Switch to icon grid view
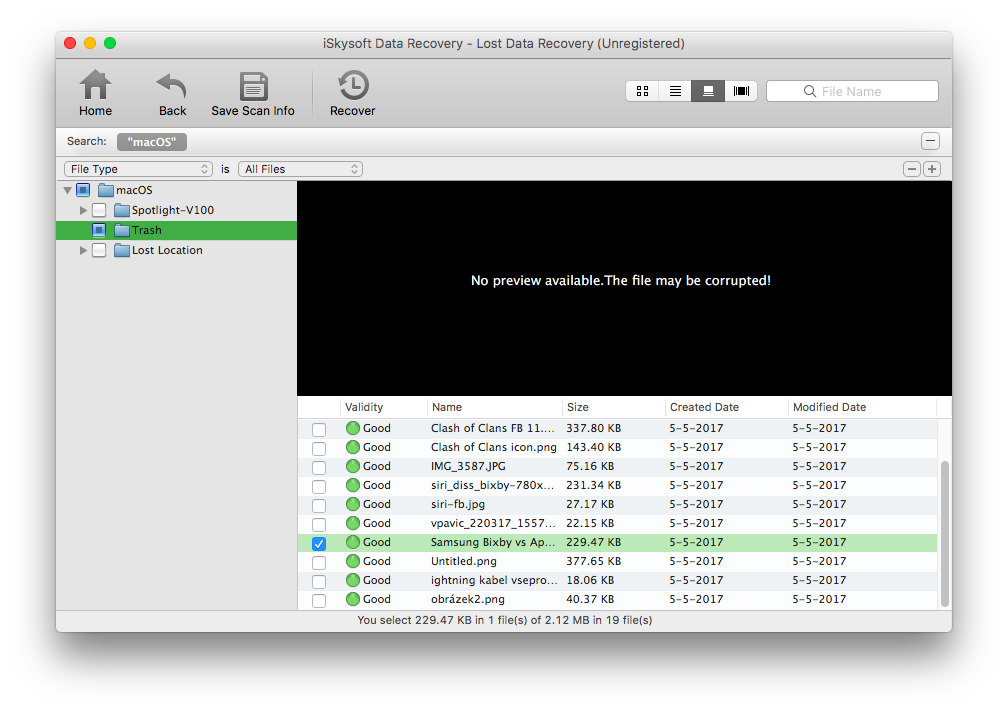 [x=642, y=91]
